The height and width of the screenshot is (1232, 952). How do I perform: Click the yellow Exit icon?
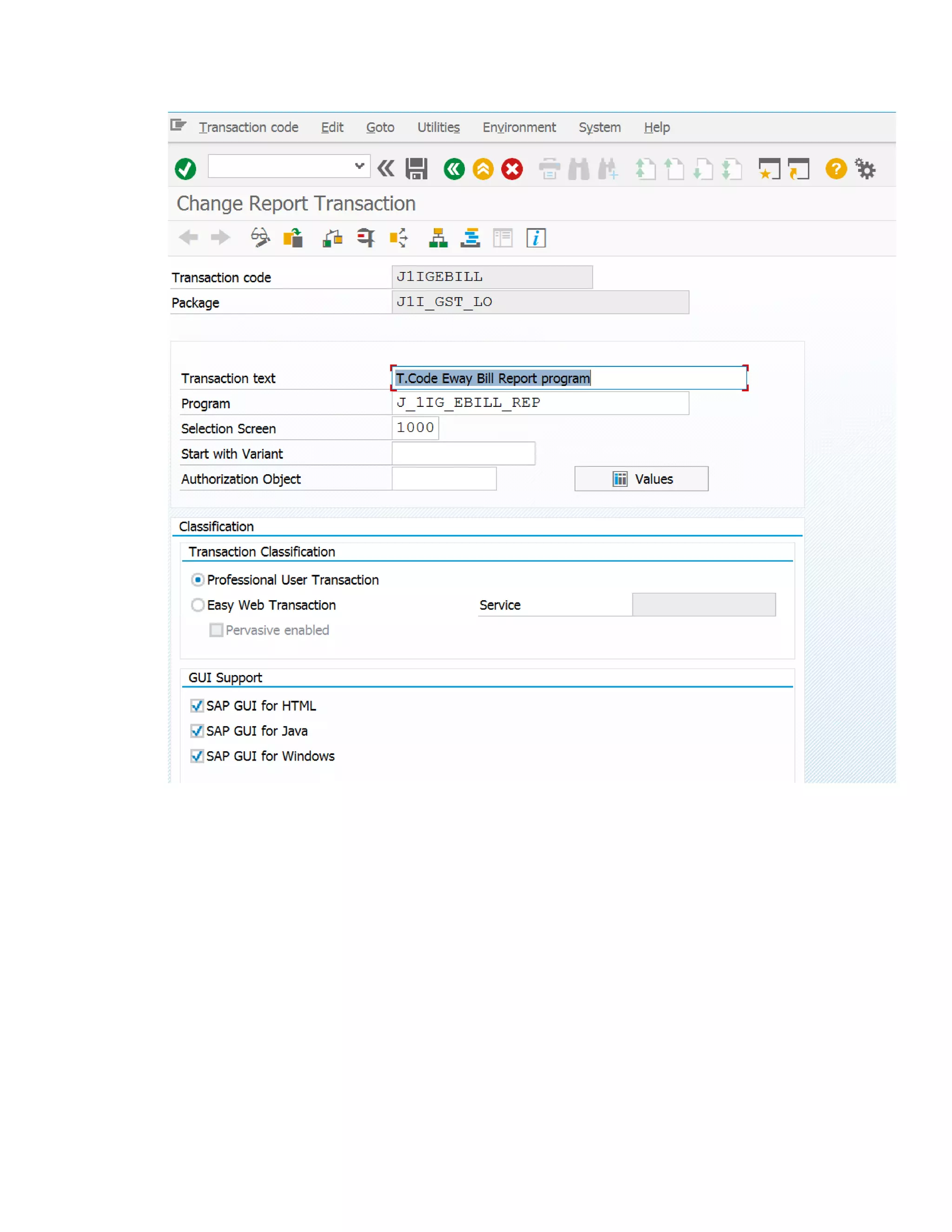pyautogui.click(x=483, y=169)
